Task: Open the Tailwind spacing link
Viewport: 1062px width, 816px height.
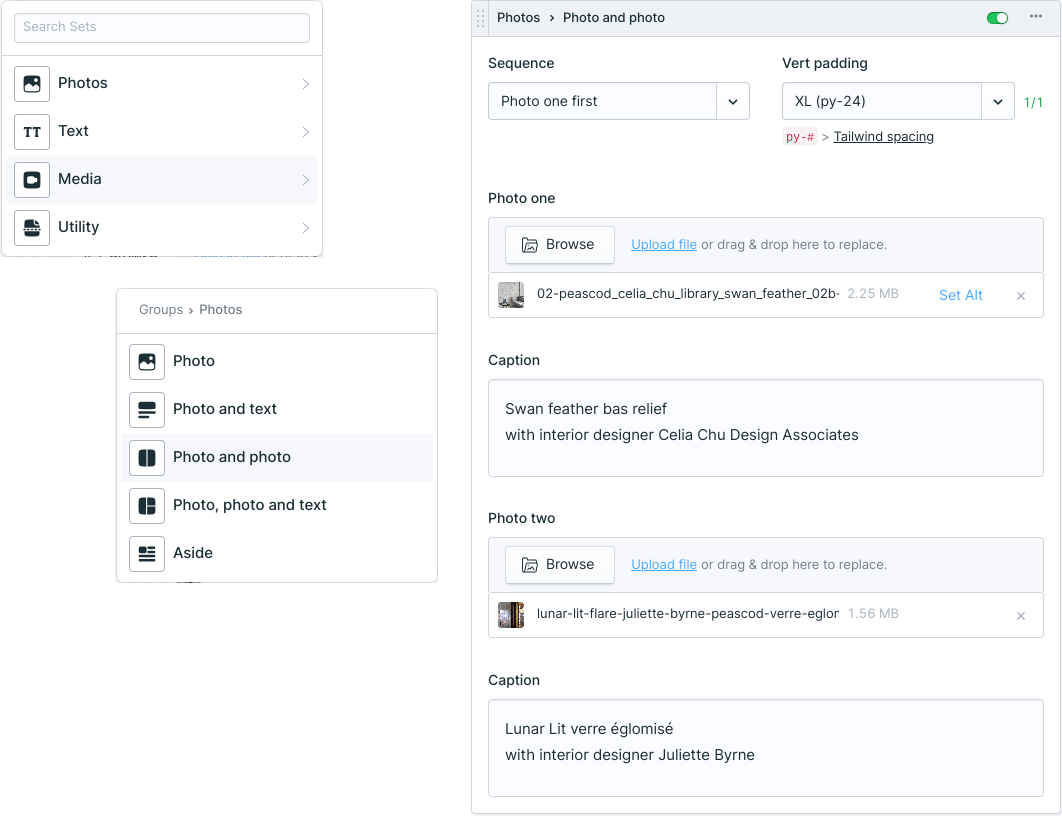Action: (883, 137)
